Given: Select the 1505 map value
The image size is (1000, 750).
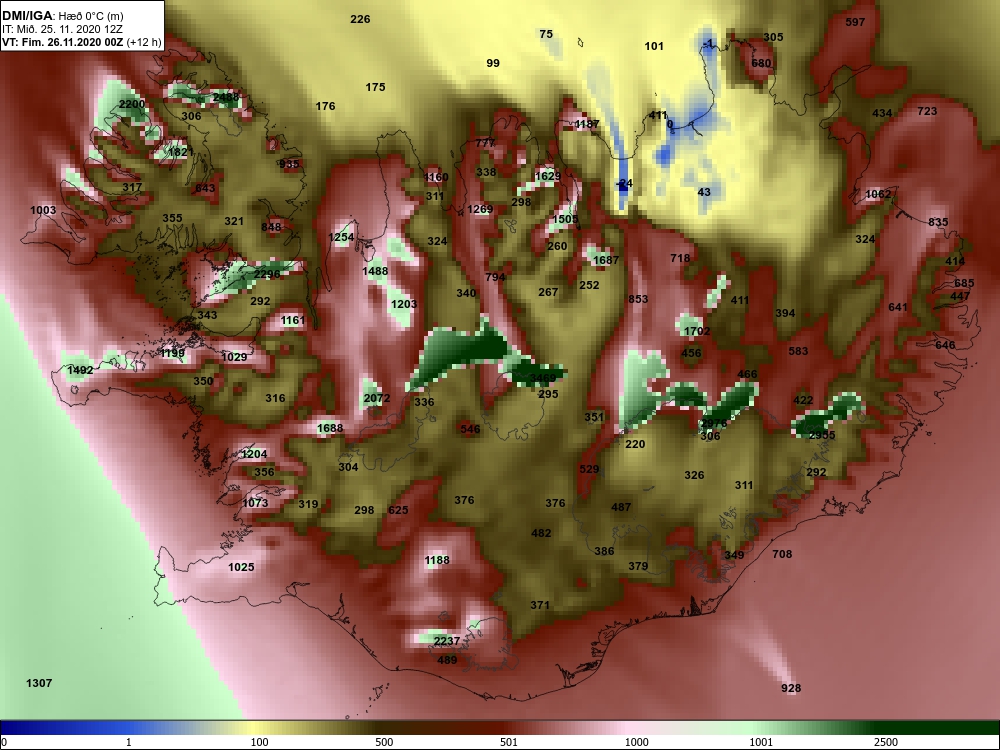Looking at the screenshot, I should pos(565,219).
